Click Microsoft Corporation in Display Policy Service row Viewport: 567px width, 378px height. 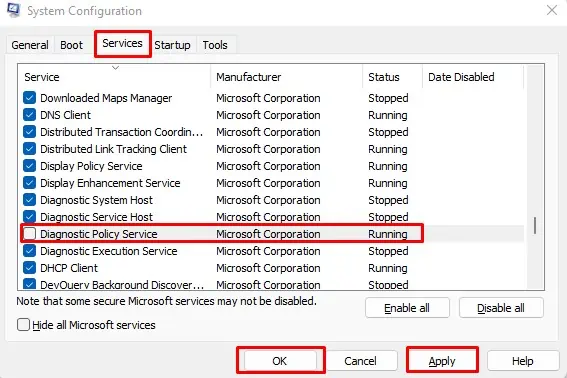pyautogui.click(x=268, y=166)
